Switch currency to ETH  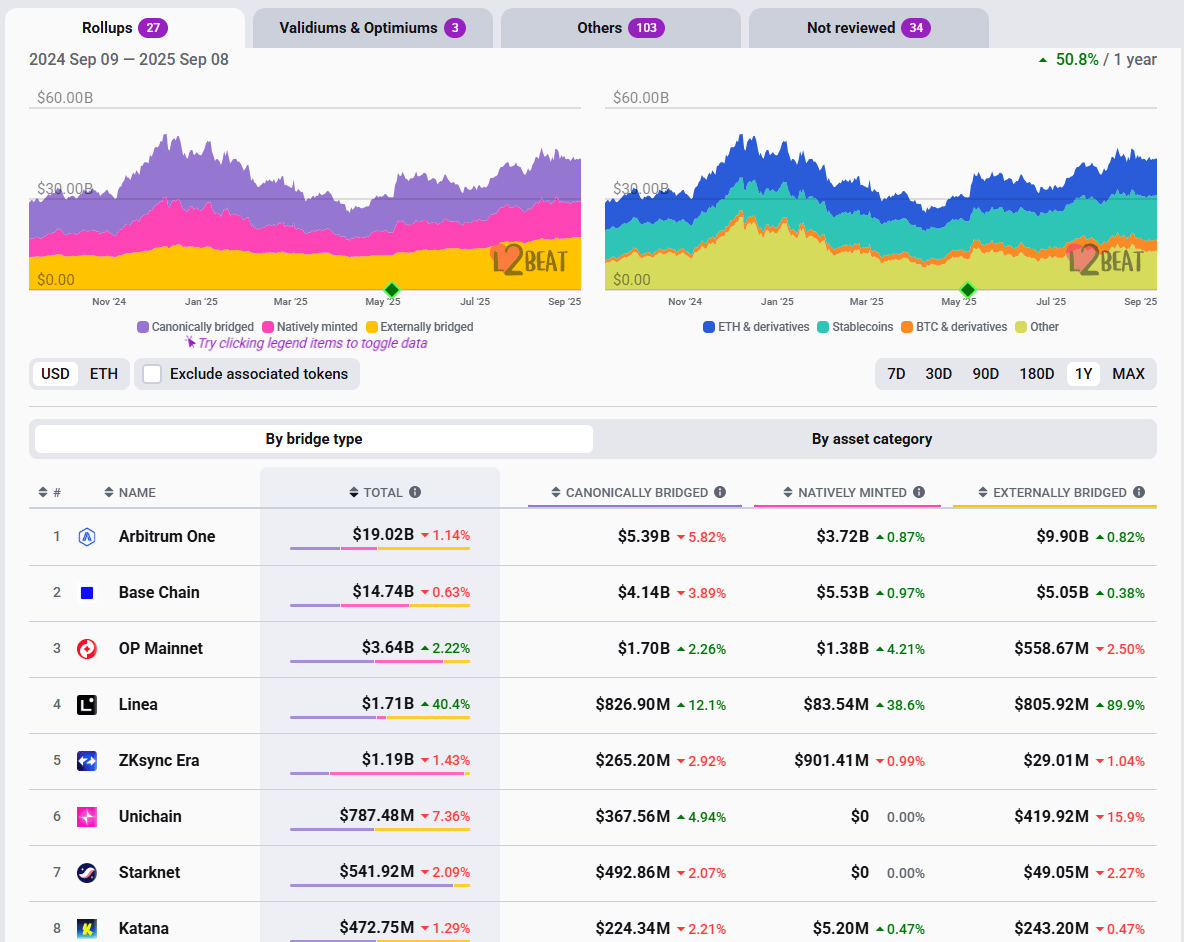pyautogui.click(x=104, y=374)
